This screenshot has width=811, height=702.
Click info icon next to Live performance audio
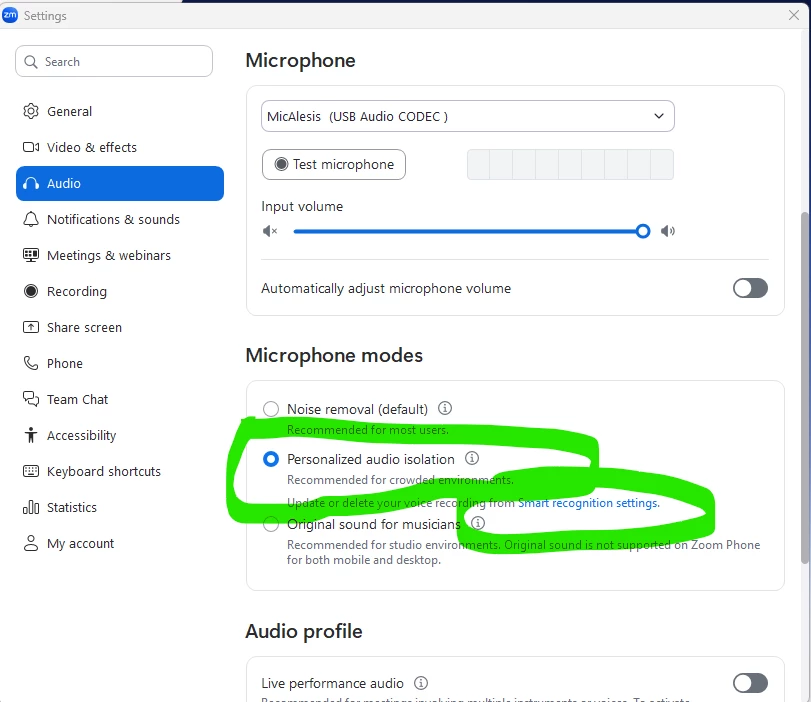(421, 683)
